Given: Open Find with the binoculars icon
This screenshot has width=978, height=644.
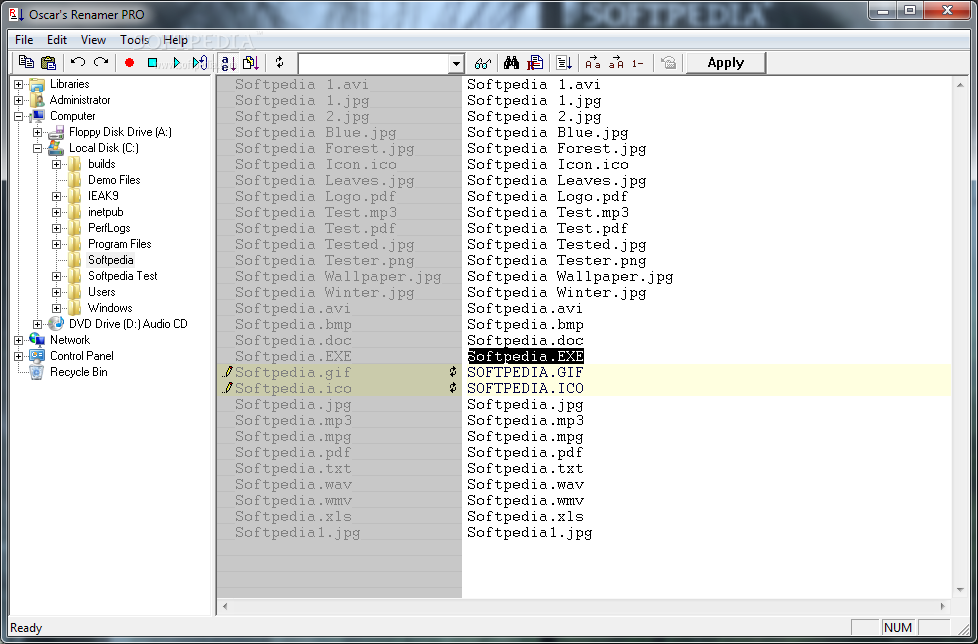Looking at the screenshot, I should (x=511, y=62).
